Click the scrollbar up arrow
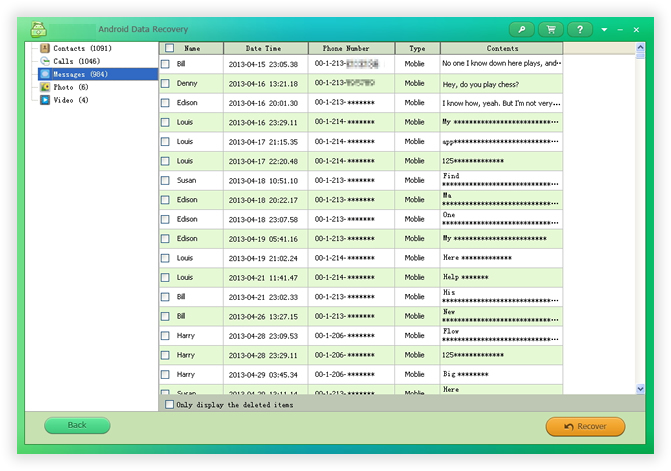The image size is (671, 471). (640, 47)
